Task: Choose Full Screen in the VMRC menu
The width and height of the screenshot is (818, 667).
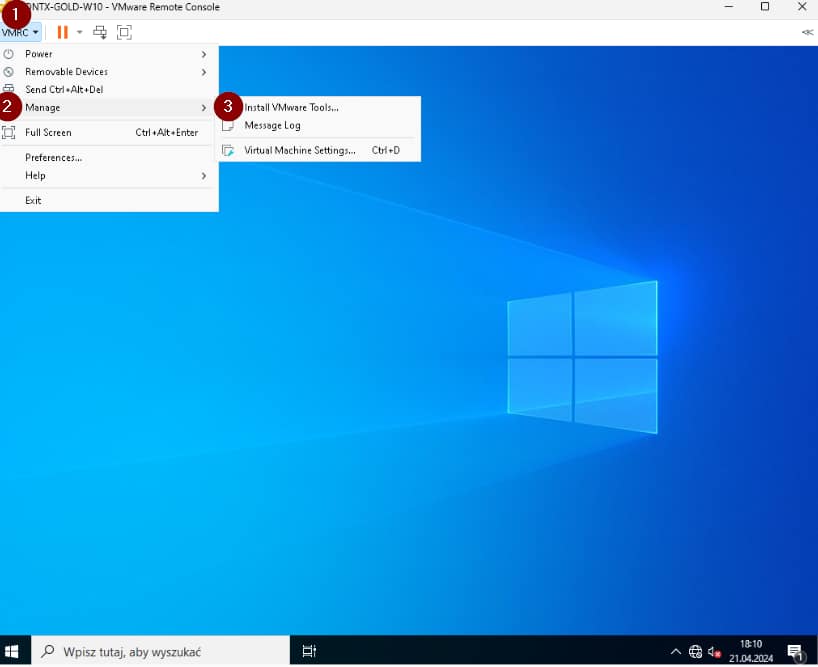Action: 48,132
